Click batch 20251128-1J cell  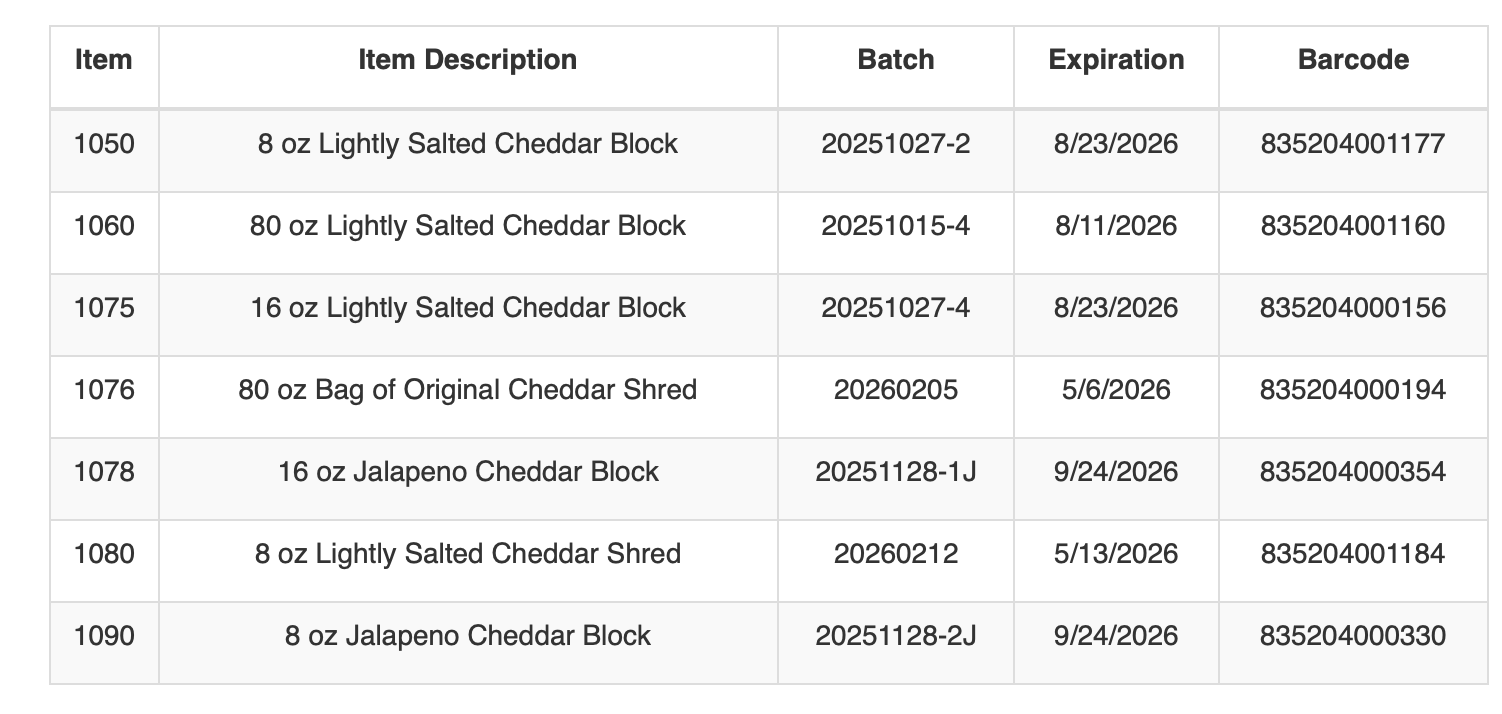895,472
